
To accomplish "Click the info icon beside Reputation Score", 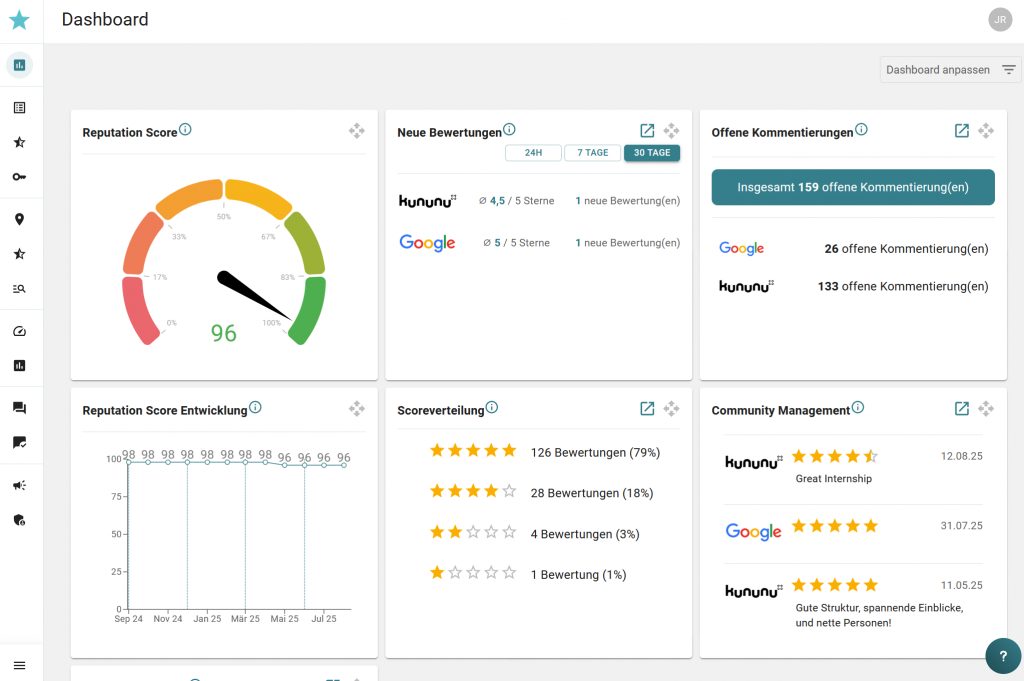I will point(185,130).
